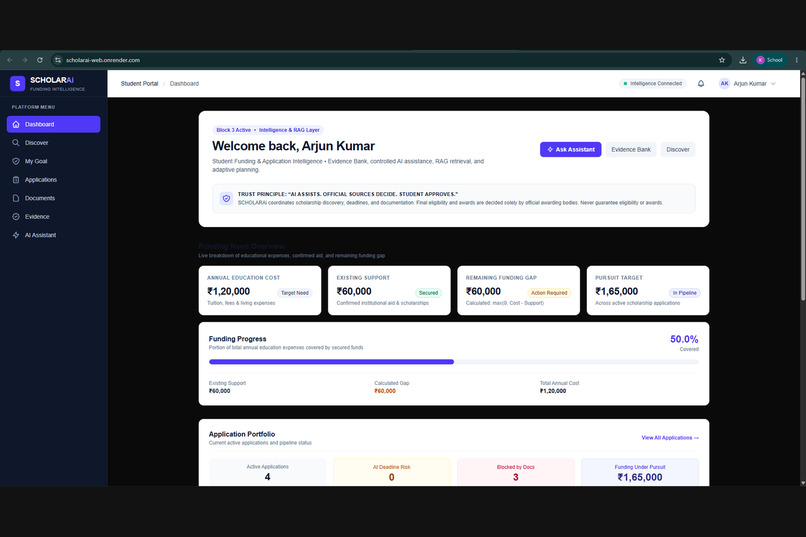Click the 50.0% Covered figure
The width and height of the screenshot is (806, 537).
point(684,339)
